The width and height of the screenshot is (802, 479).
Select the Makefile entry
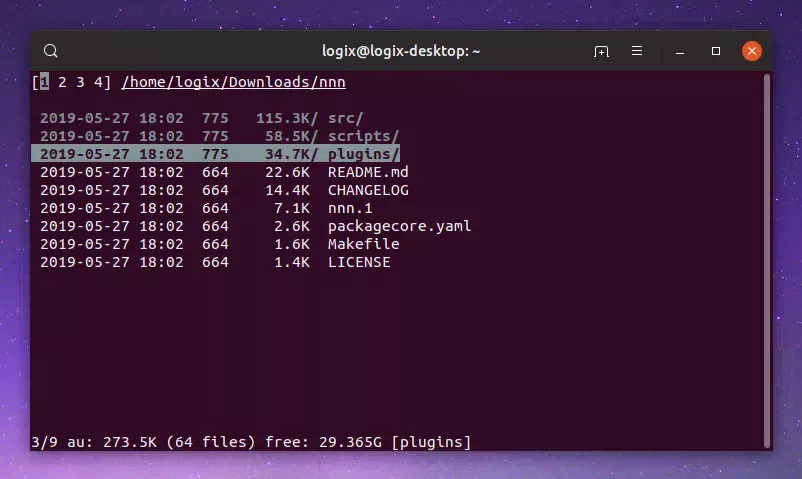(x=363, y=244)
